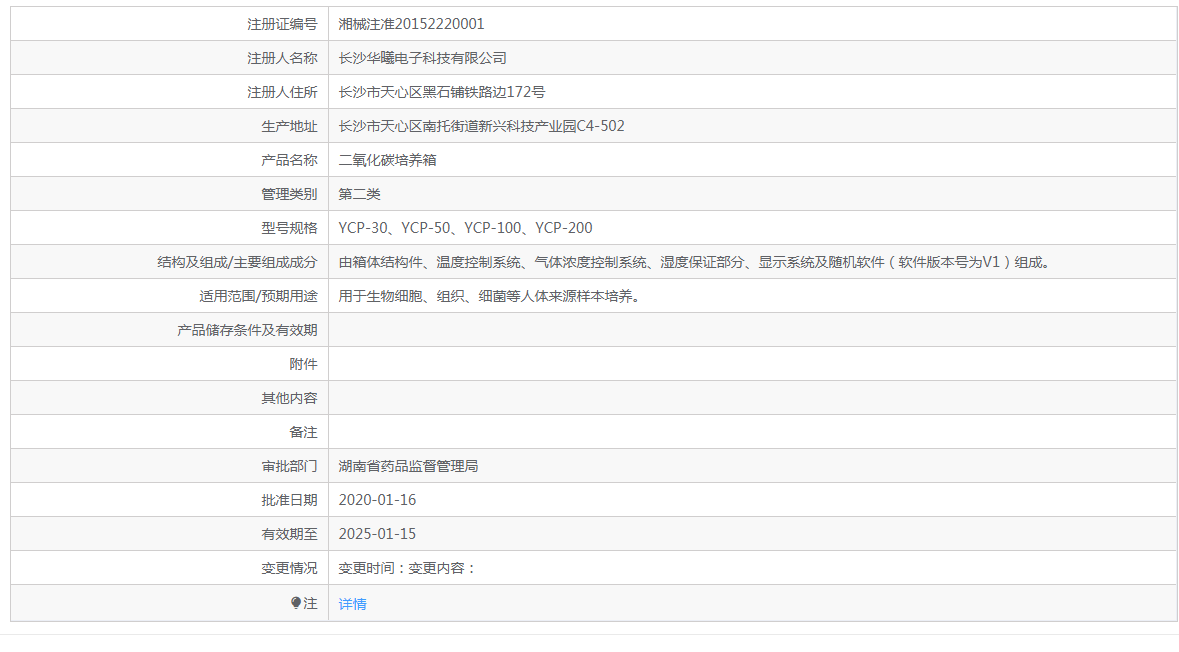Click the 附件 label
This screenshot has width=1179, height=652.
(x=303, y=364)
